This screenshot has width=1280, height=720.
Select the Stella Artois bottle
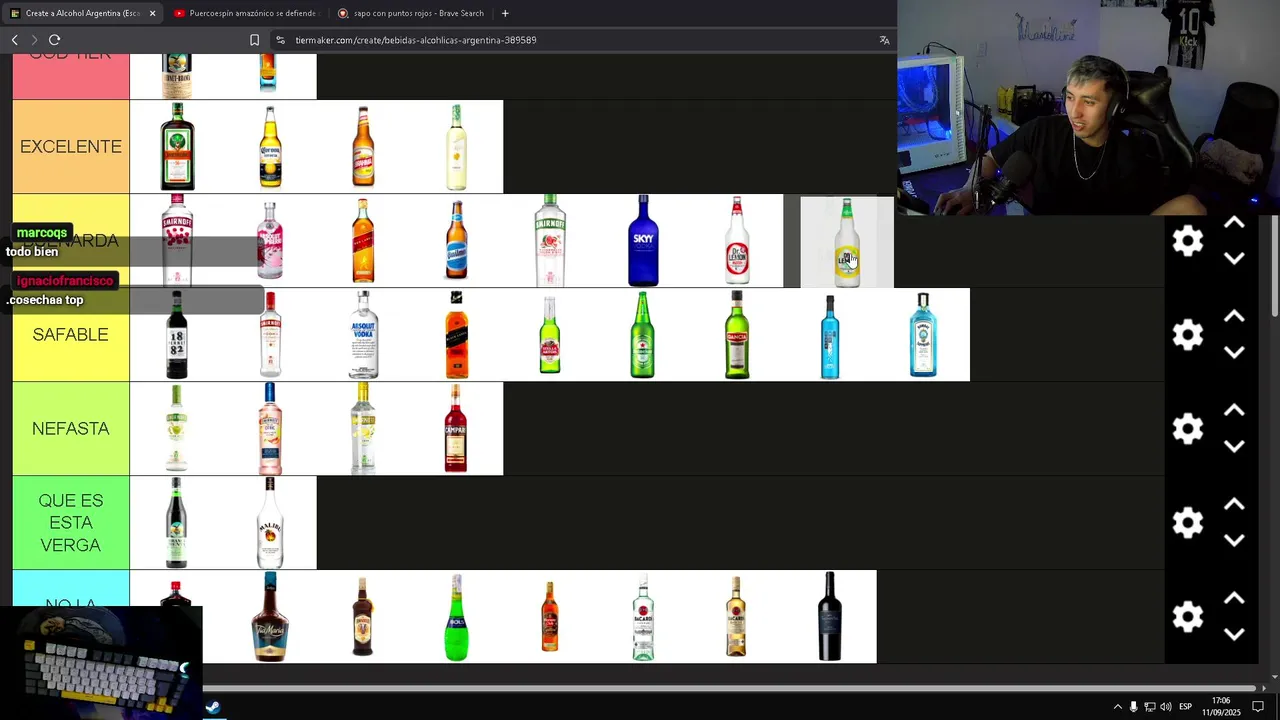click(550, 335)
